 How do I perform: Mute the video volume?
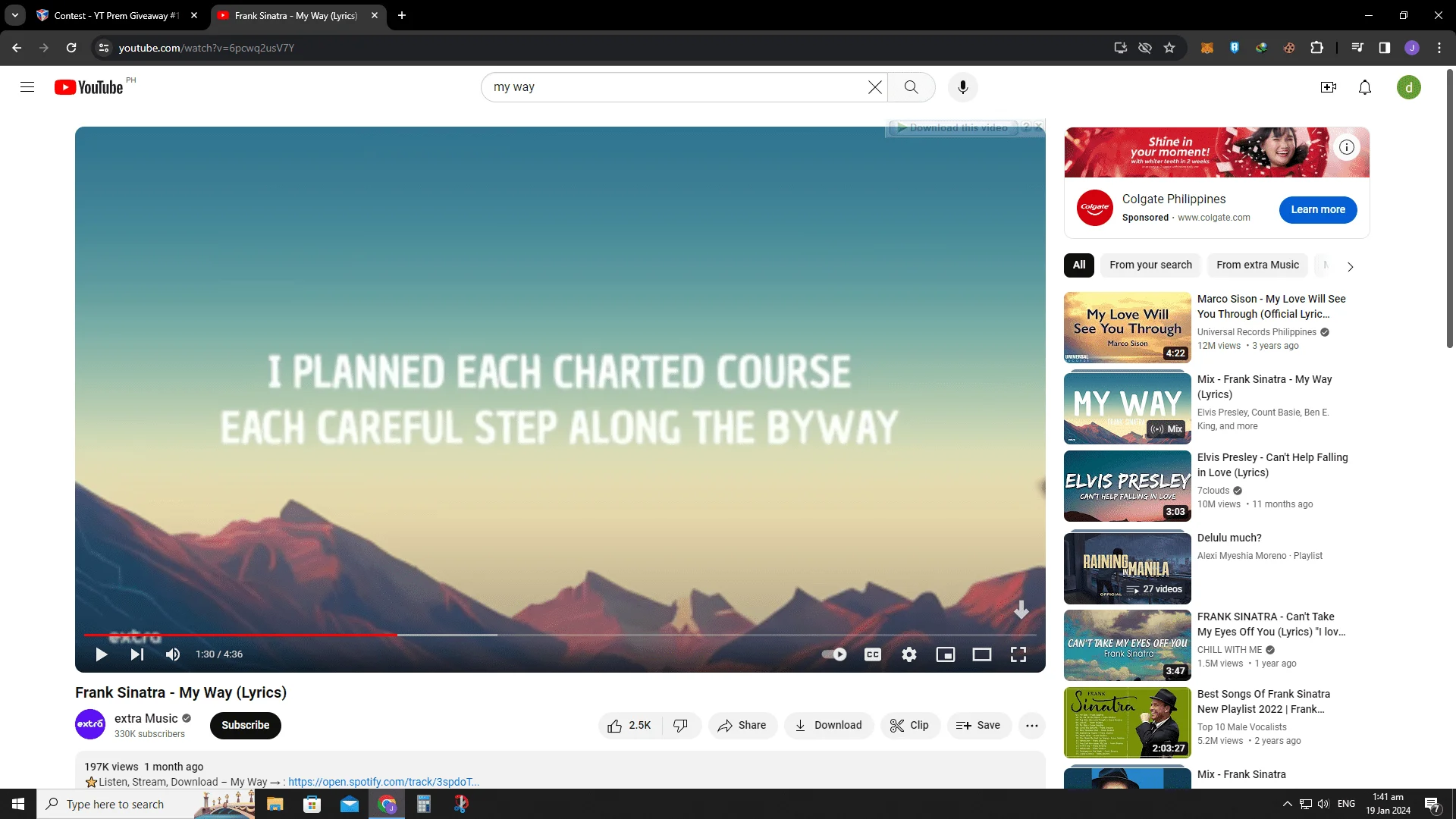pyautogui.click(x=173, y=654)
